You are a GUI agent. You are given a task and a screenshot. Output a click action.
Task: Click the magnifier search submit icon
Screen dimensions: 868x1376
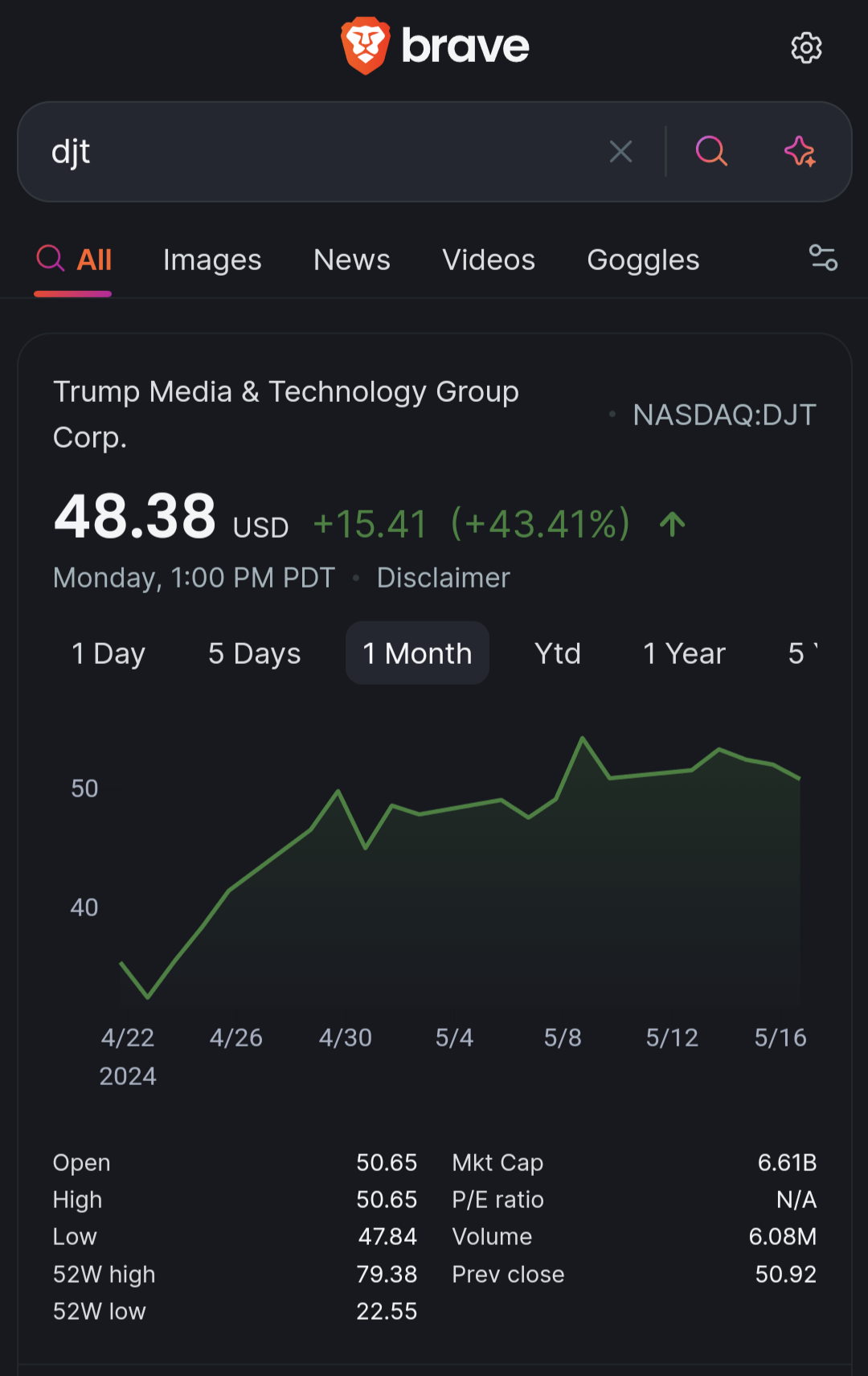(x=711, y=151)
